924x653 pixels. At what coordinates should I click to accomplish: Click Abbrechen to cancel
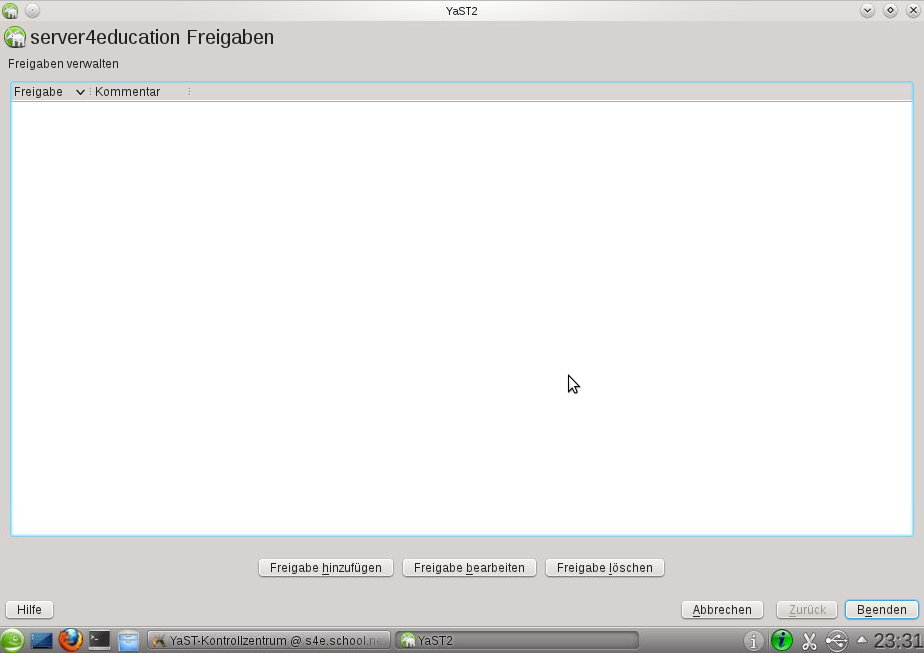(722, 609)
